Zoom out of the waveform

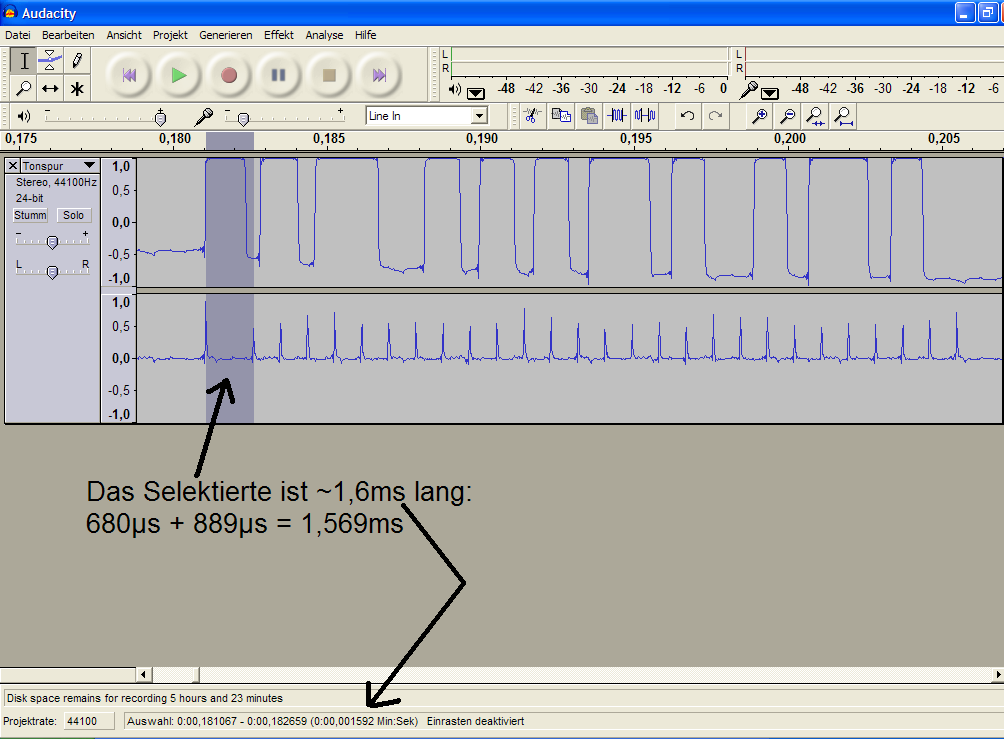(x=788, y=116)
